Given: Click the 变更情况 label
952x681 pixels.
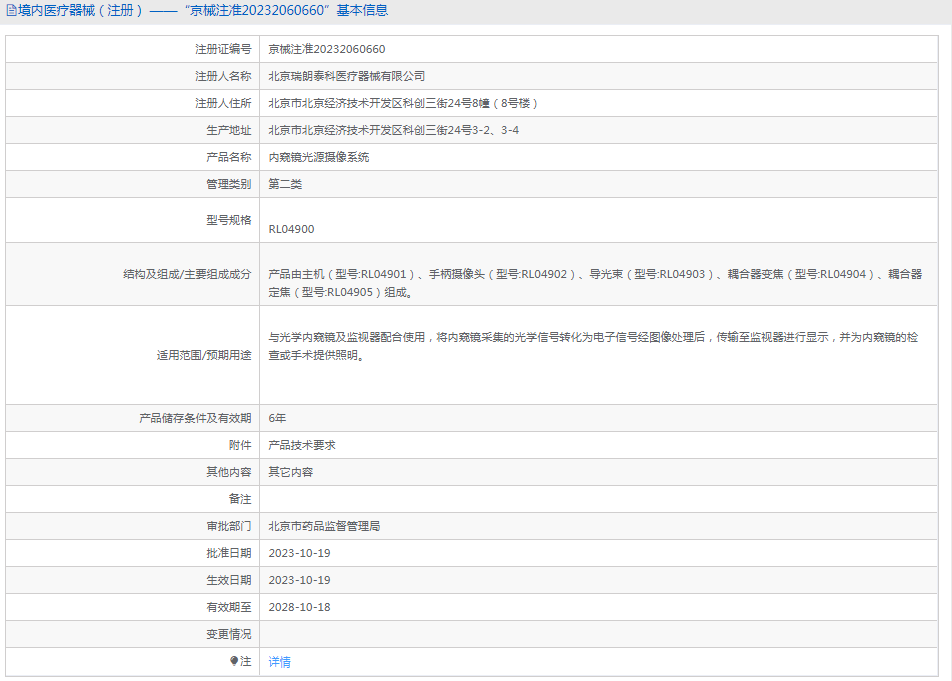Looking at the screenshot, I should (228, 634).
